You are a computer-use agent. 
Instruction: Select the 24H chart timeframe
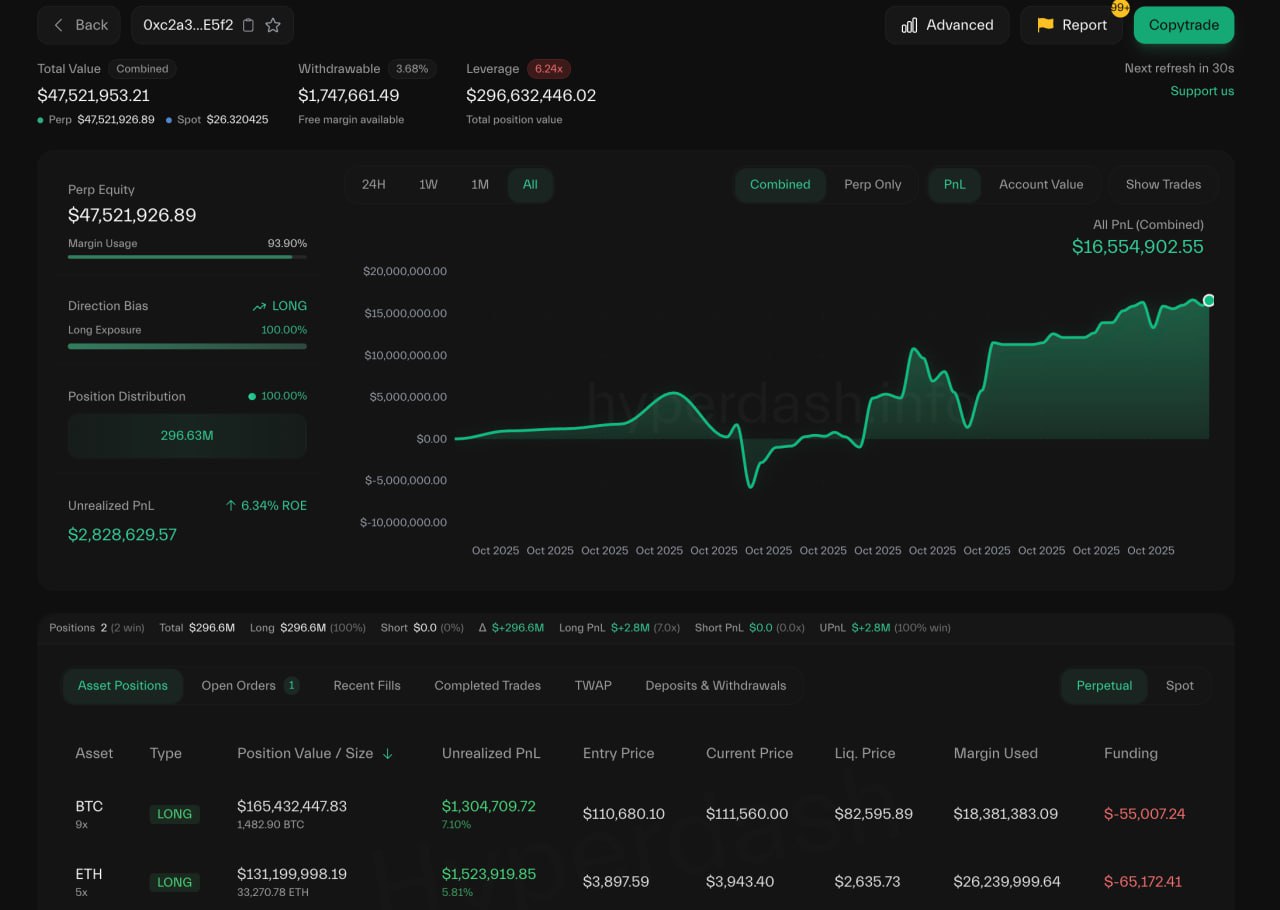coord(374,185)
